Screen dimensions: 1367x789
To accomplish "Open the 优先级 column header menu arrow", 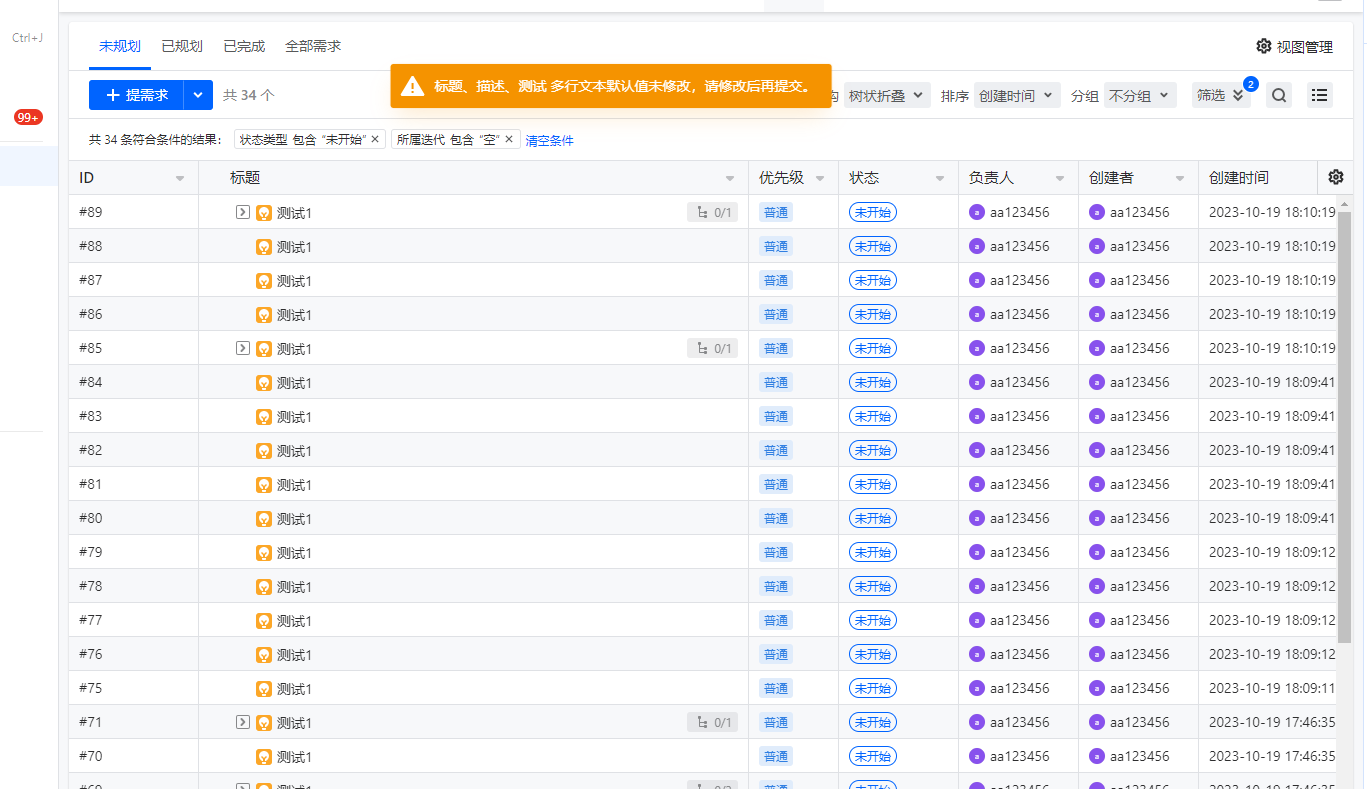I will coord(820,178).
